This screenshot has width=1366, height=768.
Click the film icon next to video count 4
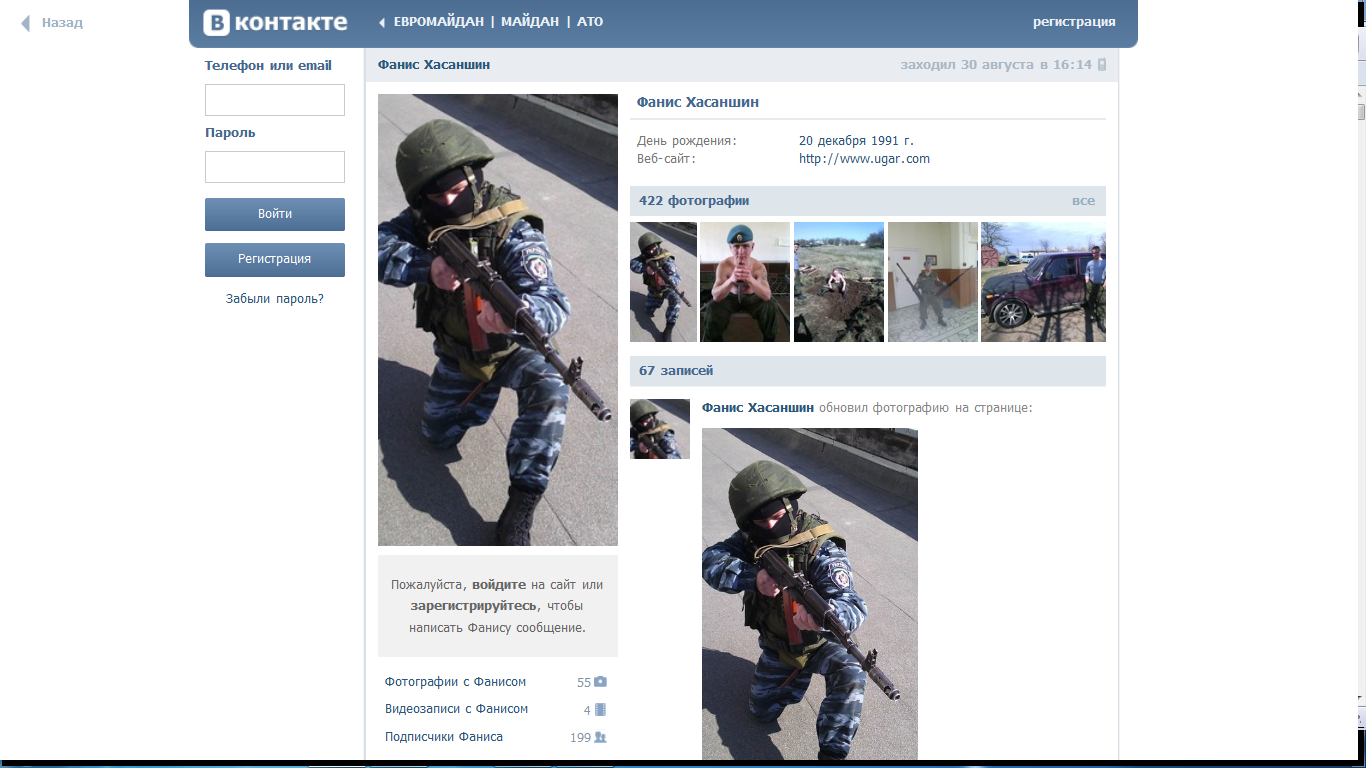[600, 710]
